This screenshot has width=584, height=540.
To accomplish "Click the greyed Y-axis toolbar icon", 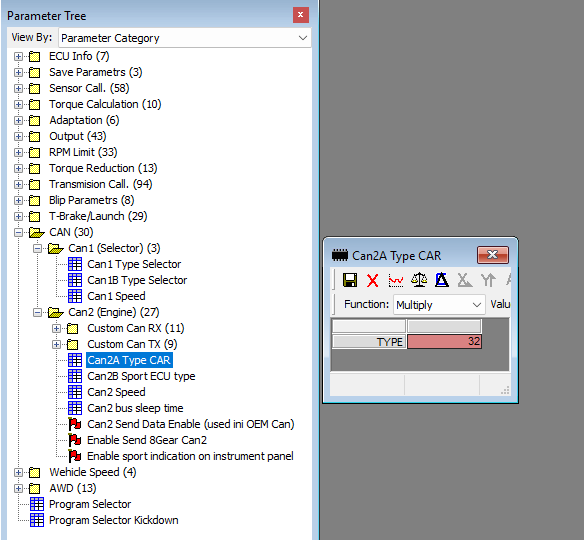I will tap(488, 280).
